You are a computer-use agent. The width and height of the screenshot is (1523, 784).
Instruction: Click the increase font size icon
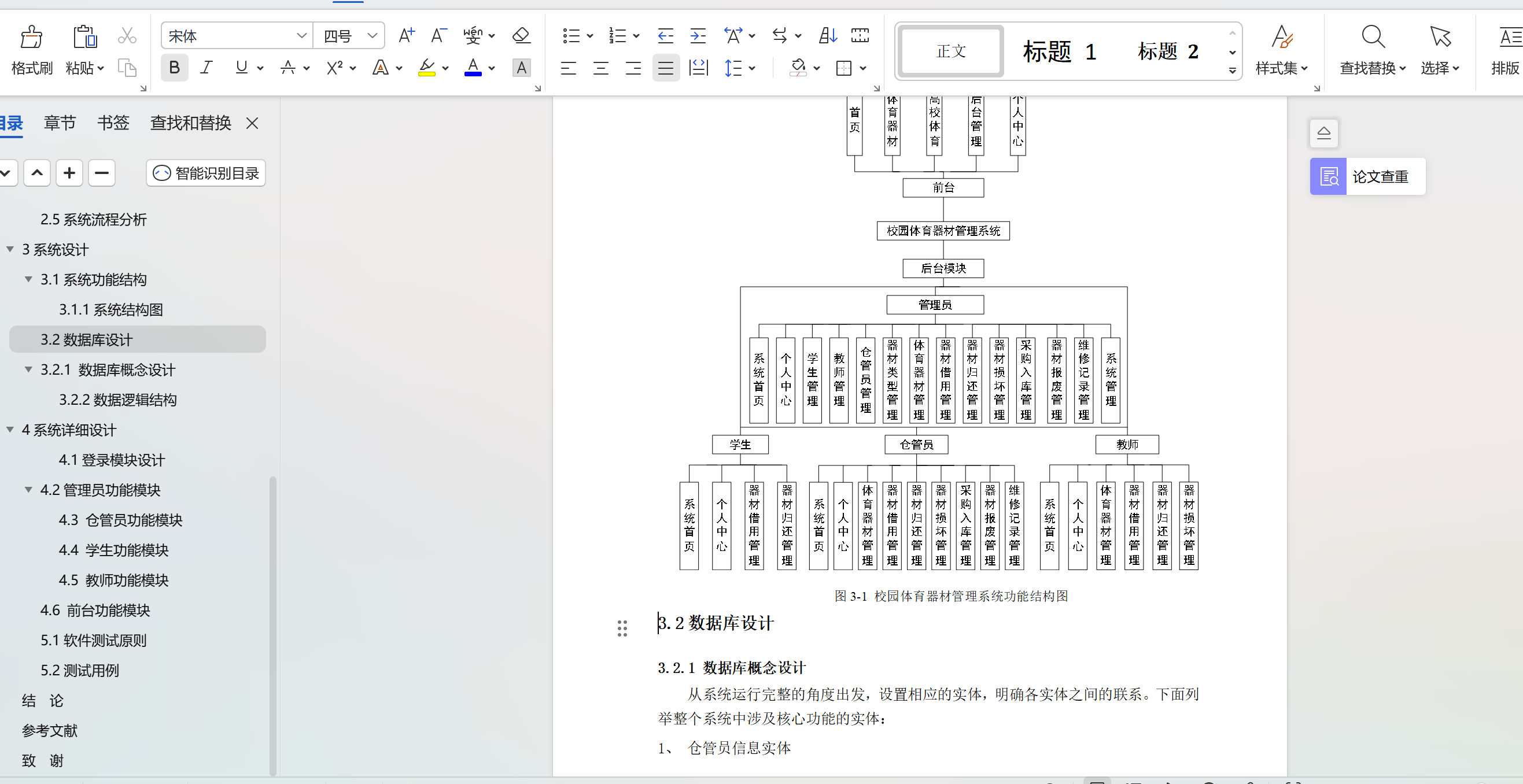406,35
